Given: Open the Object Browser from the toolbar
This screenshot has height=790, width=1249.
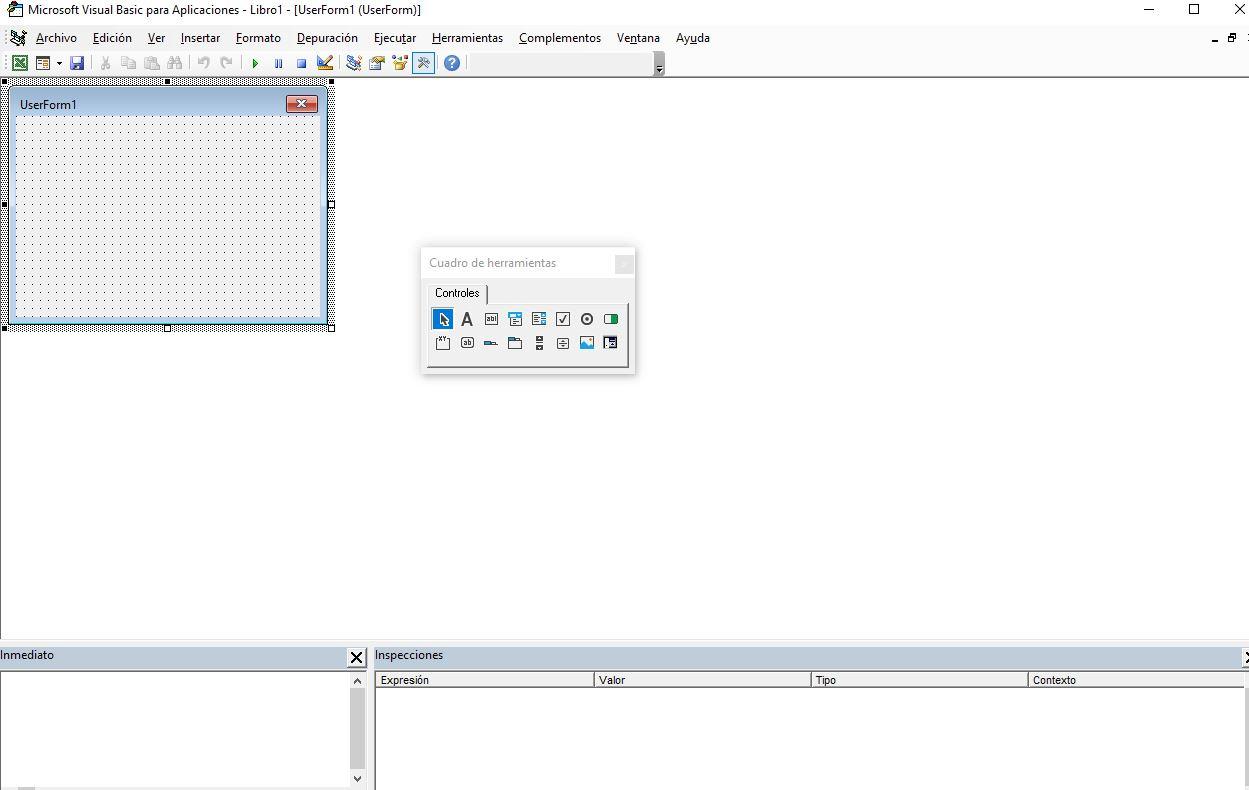Looking at the screenshot, I should [x=399, y=62].
